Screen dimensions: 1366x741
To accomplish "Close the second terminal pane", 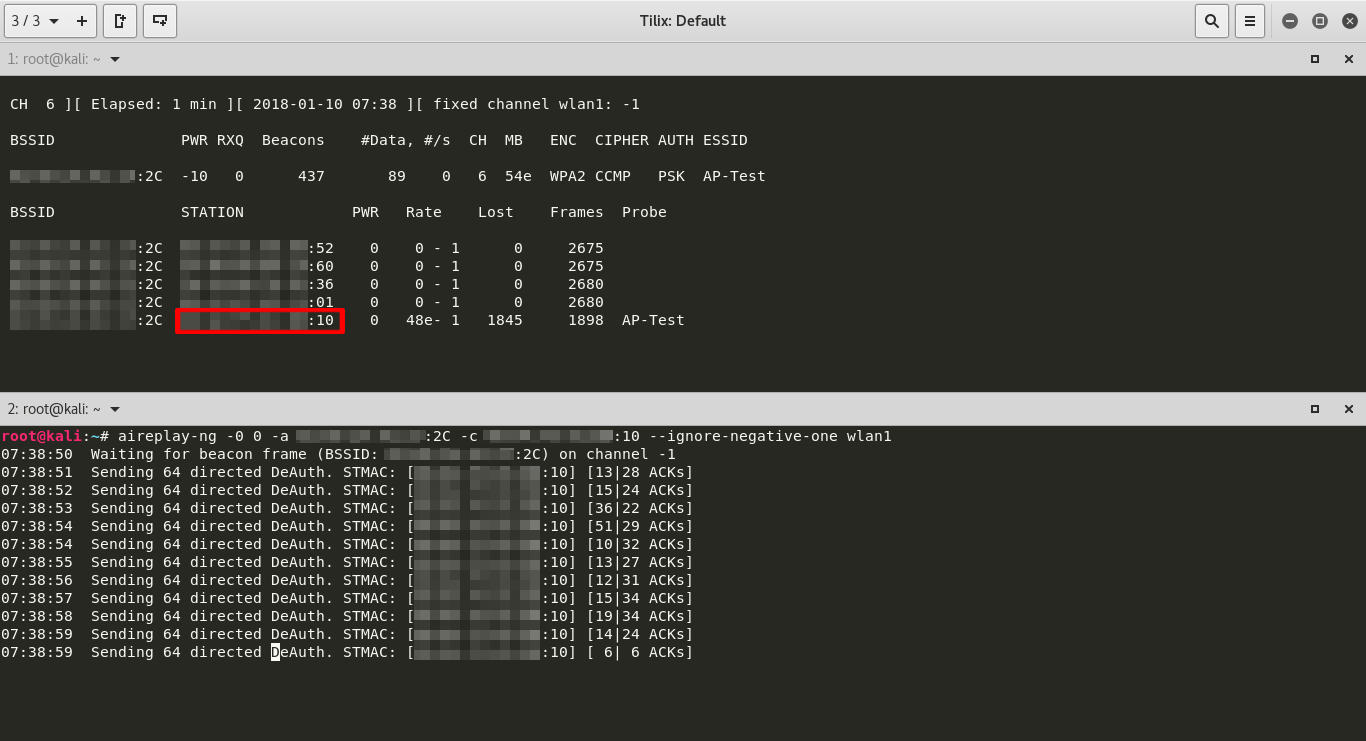I will (x=1348, y=409).
